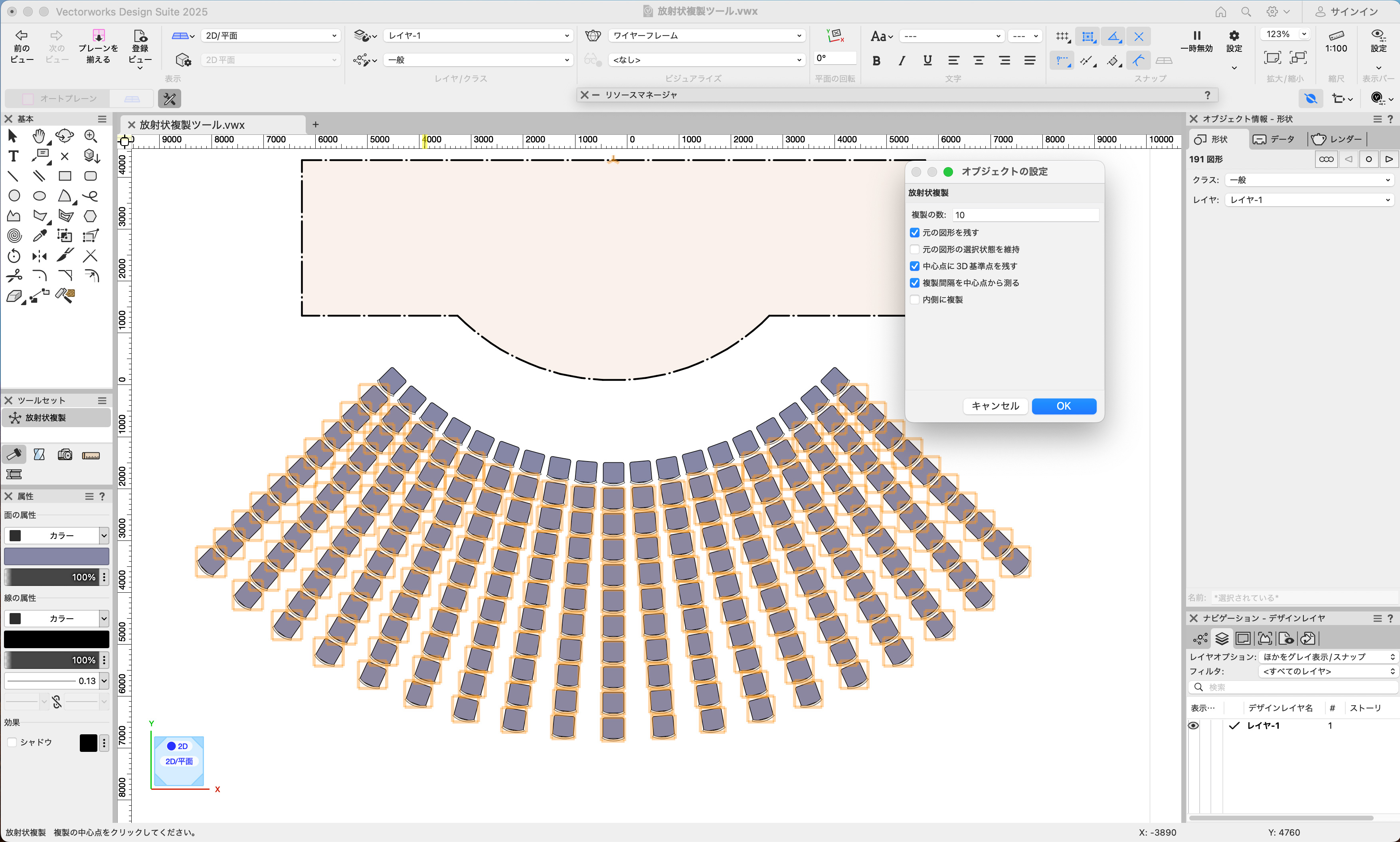This screenshot has width=1400, height=842.
Task: Select the Rectangle tool
Action: coord(65,176)
